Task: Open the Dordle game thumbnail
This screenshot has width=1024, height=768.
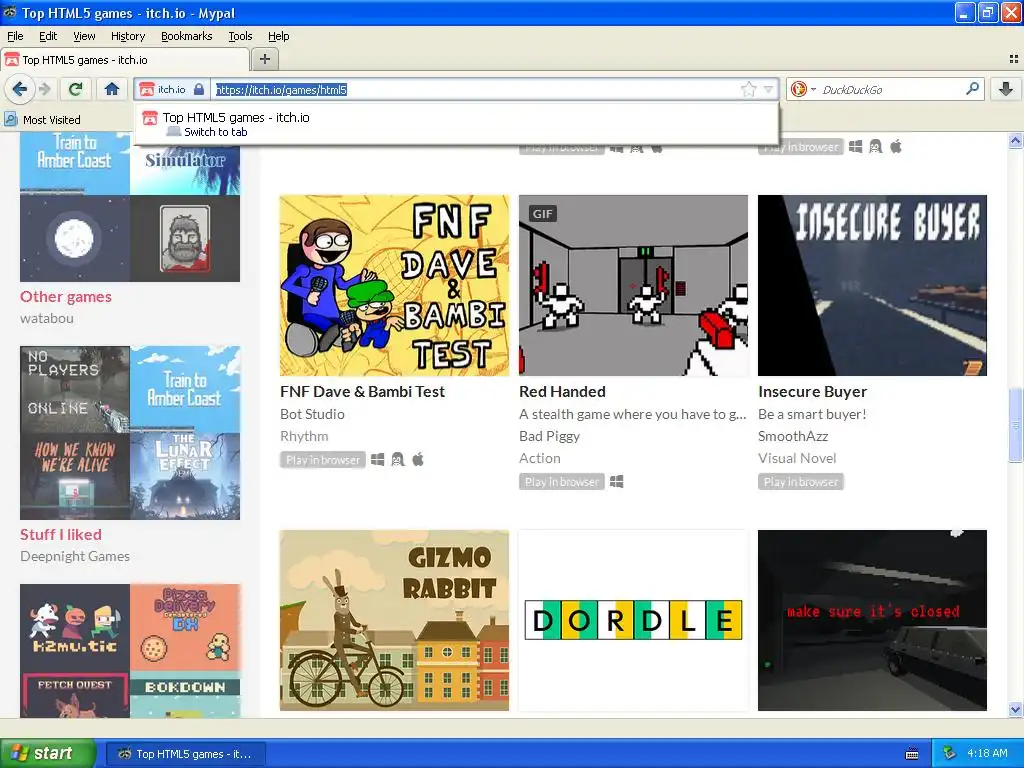Action: [633, 620]
